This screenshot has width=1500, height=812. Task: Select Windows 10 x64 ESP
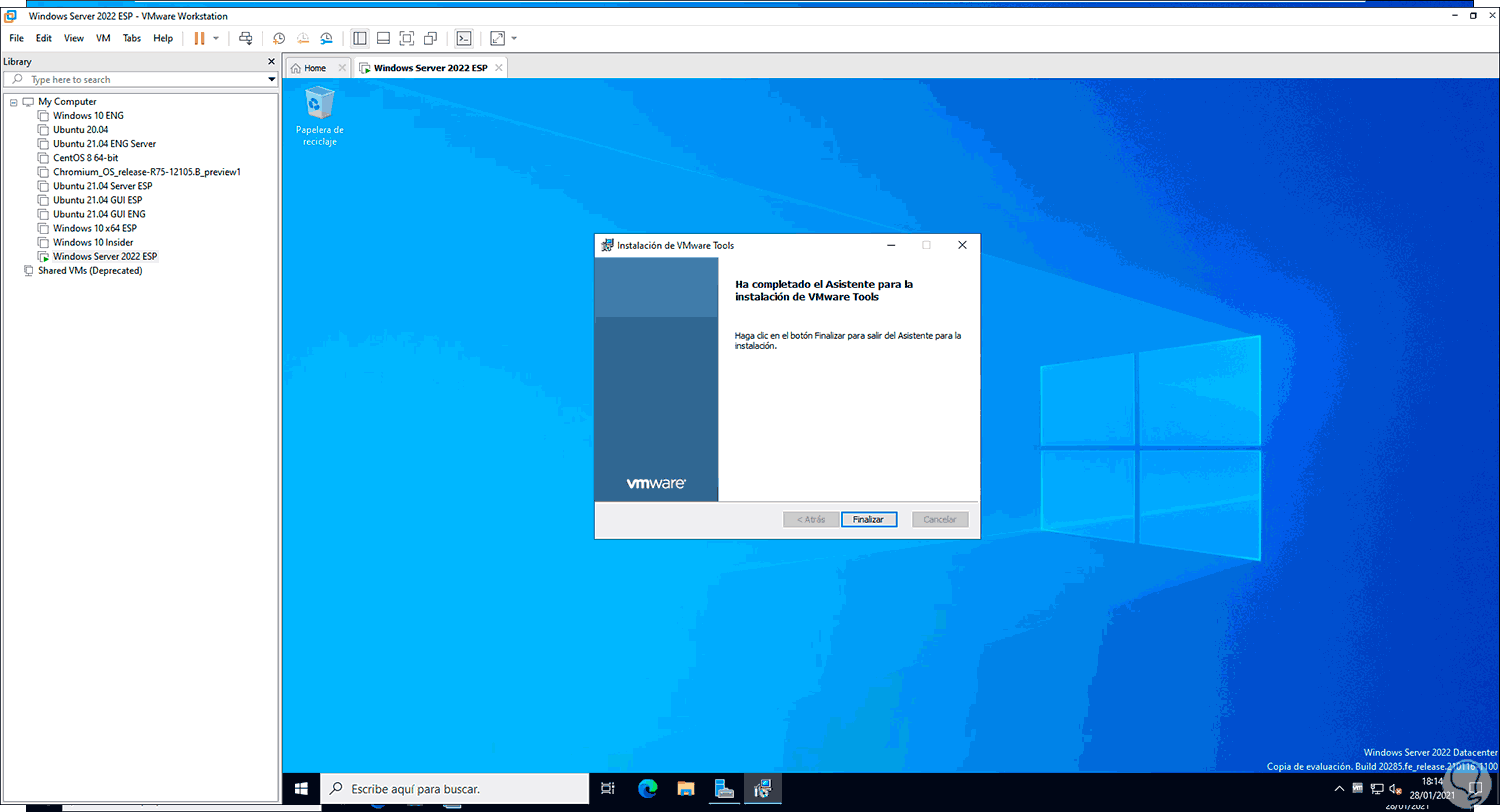coord(94,228)
